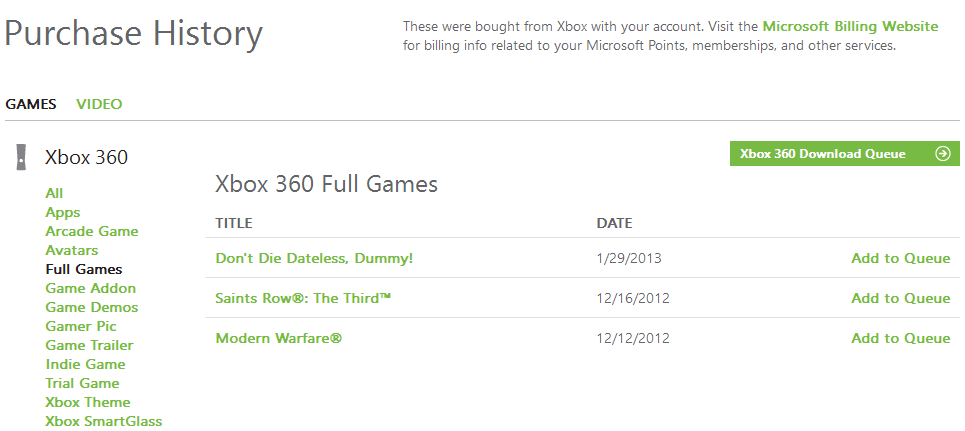Choose the Game Addon filter
The height and width of the screenshot is (431, 965).
coord(91,288)
